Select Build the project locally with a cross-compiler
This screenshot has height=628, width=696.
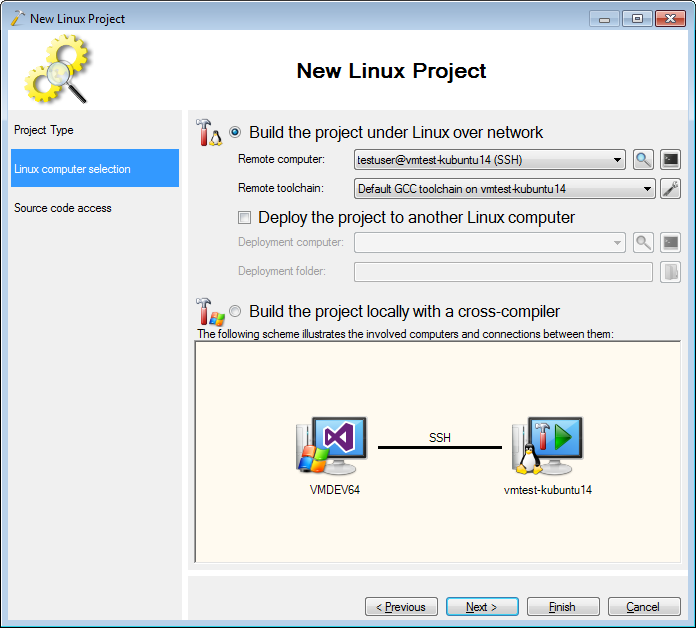tap(235, 311)
